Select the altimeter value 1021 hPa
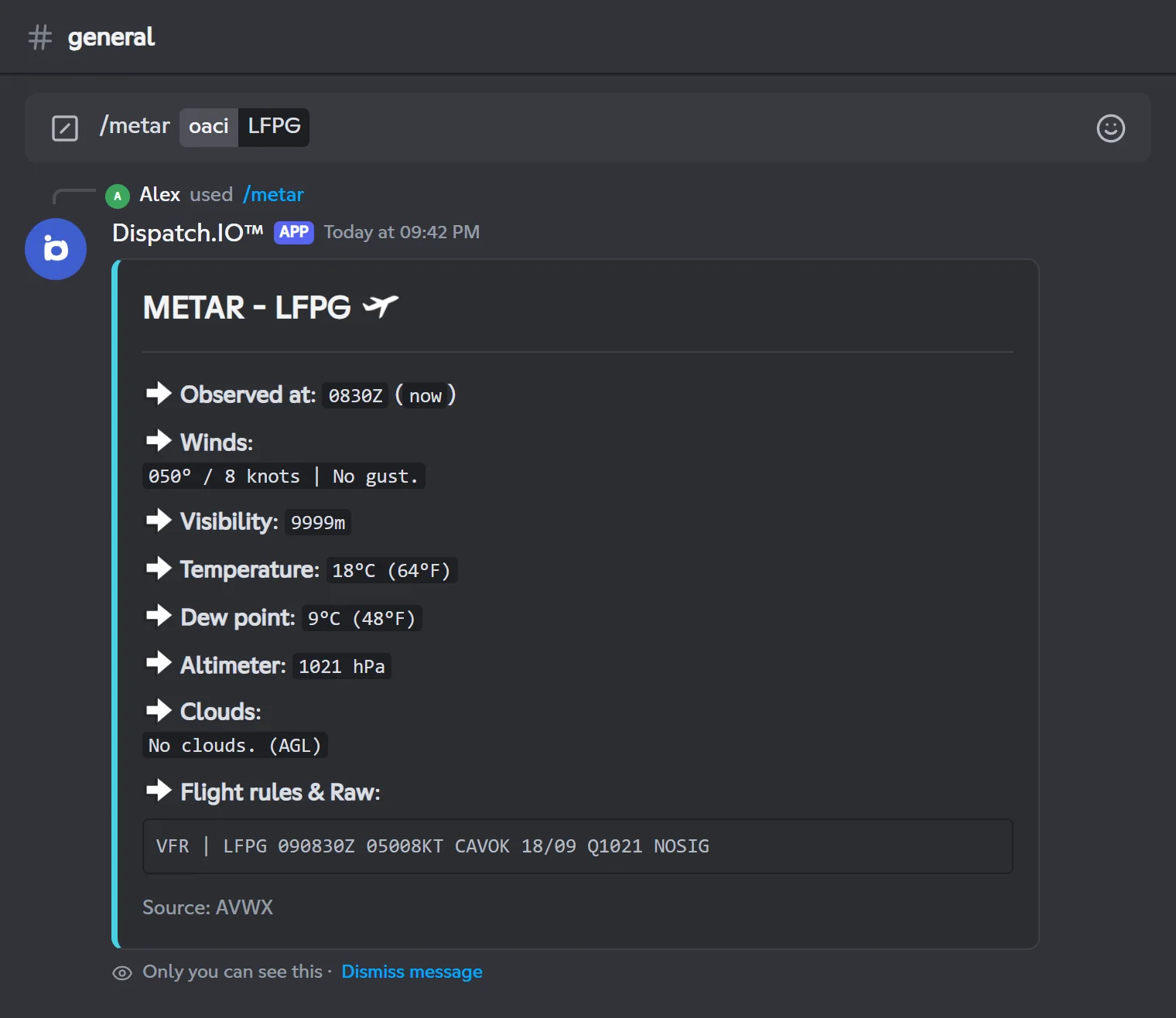Viewport: 1176px width, 1018px height. tap(341, 666)
